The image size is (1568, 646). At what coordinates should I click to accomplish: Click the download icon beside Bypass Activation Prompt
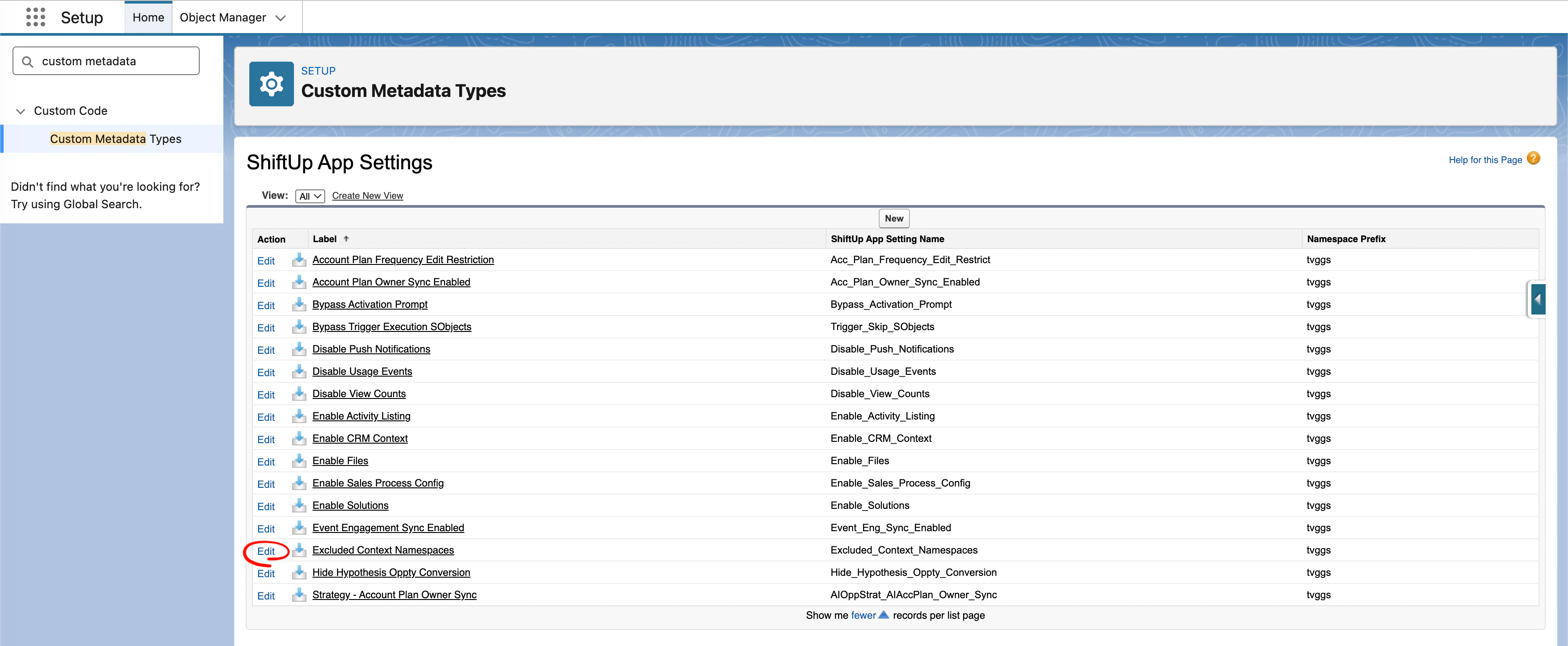pyautogui.click(x=299, y=304)
